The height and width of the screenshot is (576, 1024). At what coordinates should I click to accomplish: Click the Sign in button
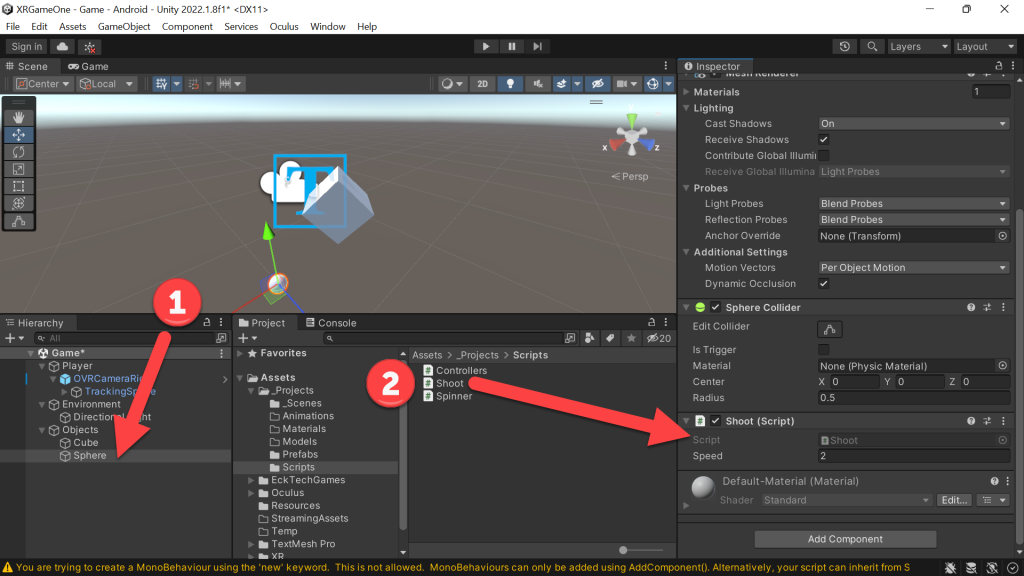point(27,46)
